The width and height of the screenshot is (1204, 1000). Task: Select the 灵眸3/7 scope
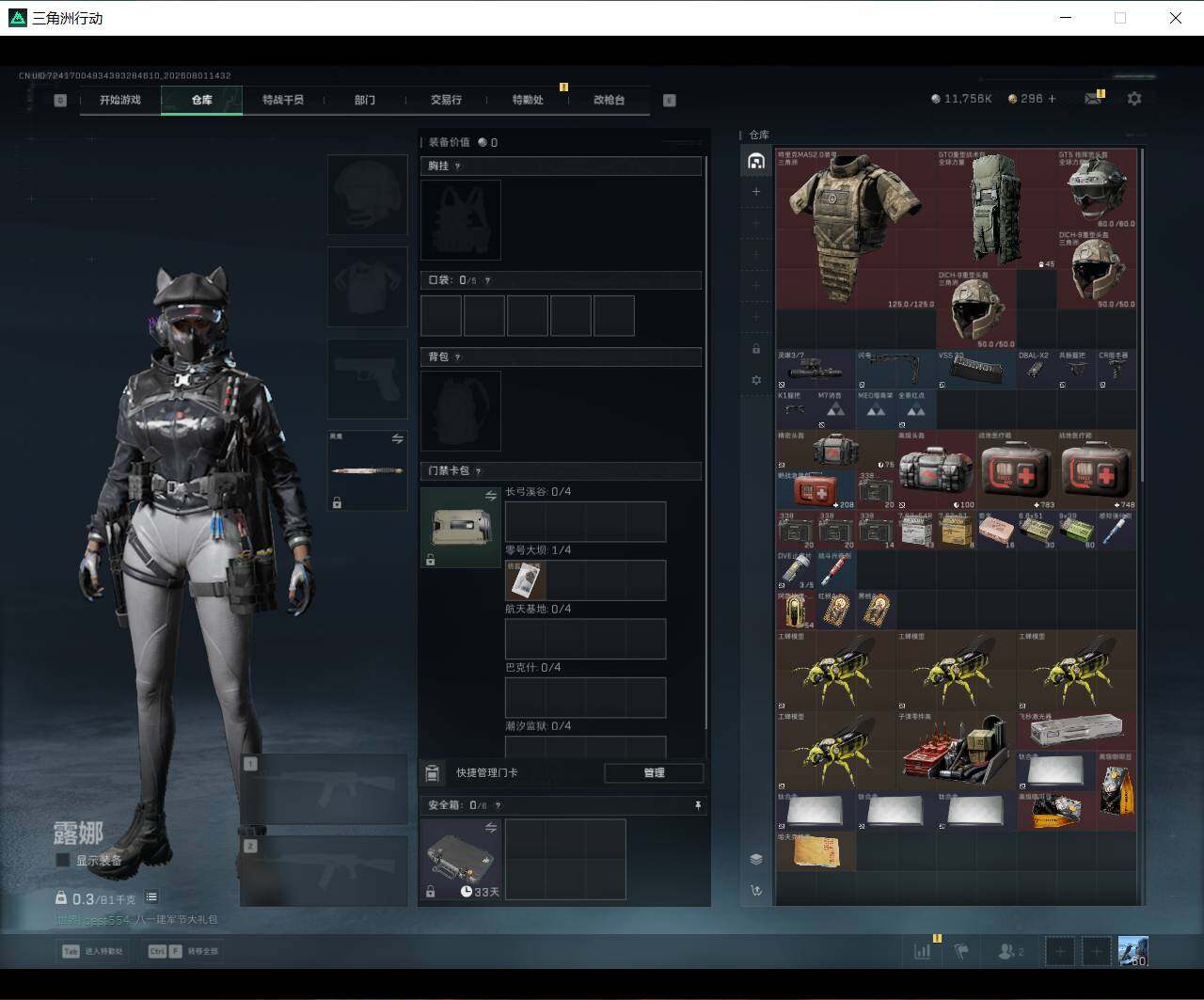point(816,370)
